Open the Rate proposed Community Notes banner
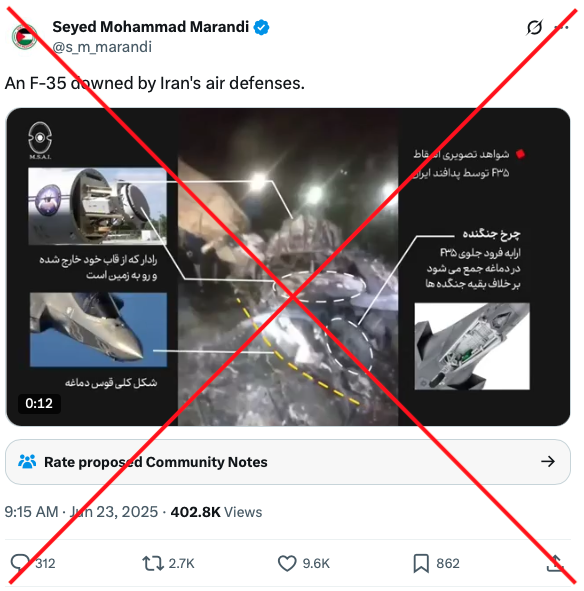 (288, 462)
